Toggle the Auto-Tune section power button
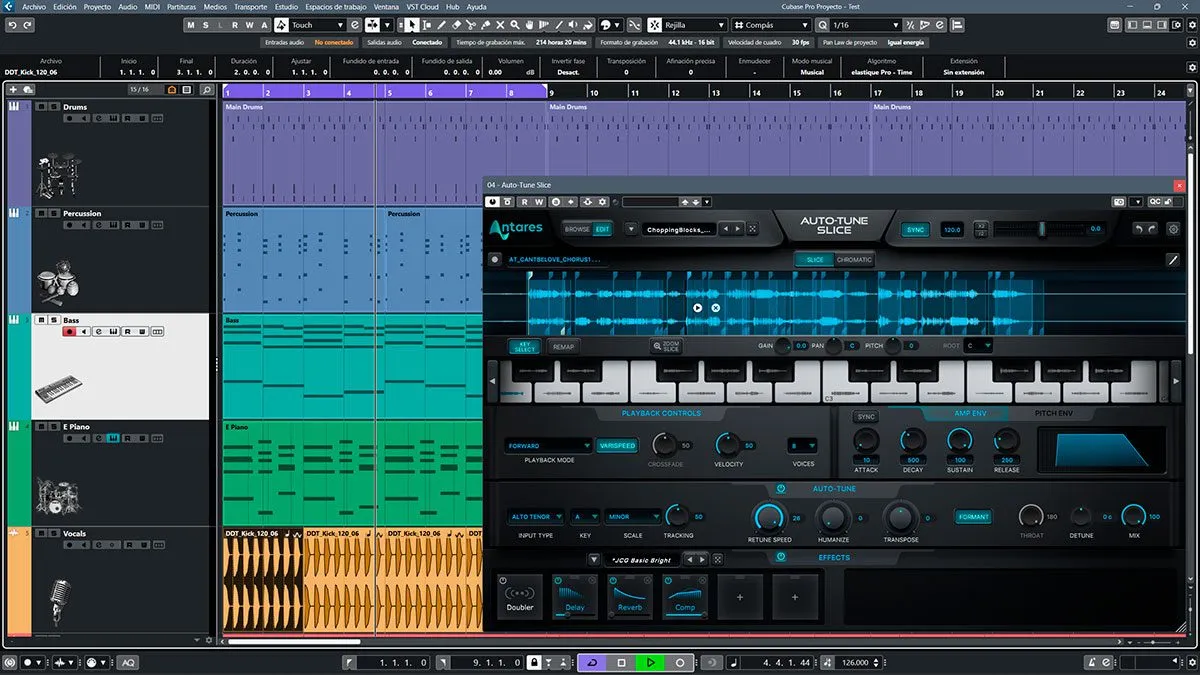1200x675 pixels. coord(781,489)
